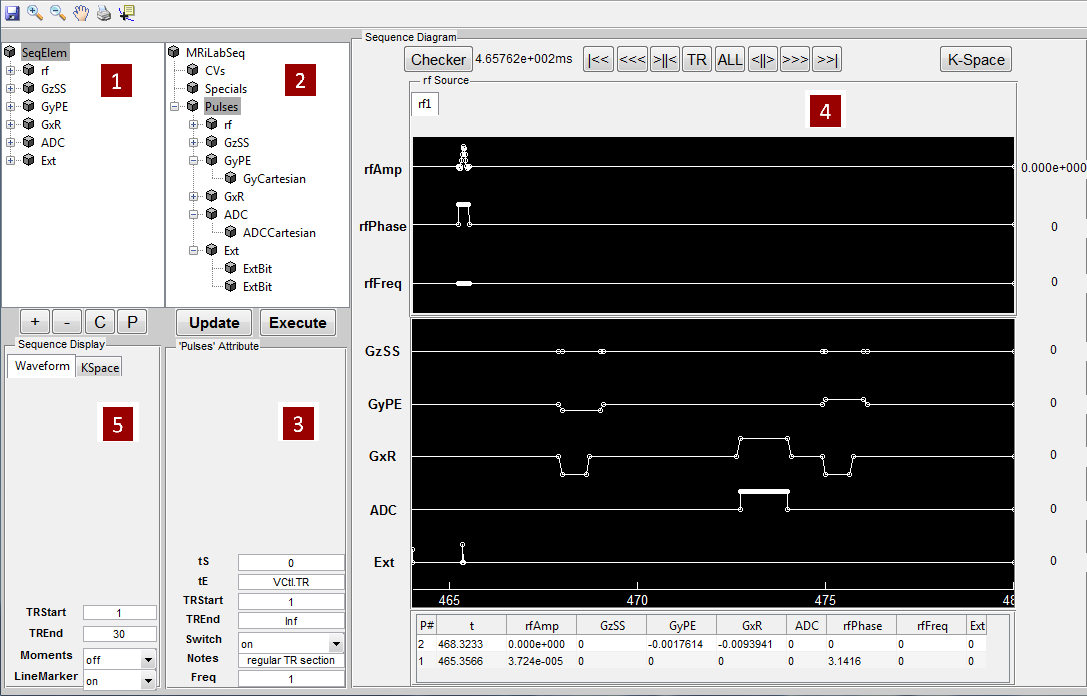1087x696 pixels.
Task: Expand the GxR node under Pulses
Action: coord(193,197)
